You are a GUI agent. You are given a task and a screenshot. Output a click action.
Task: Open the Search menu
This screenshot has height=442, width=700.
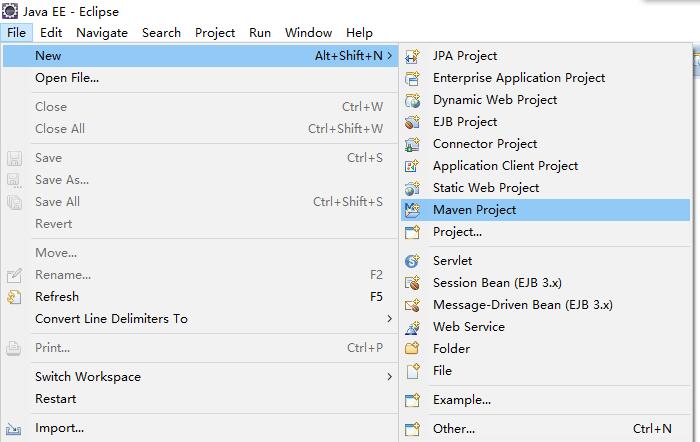[x=161, y=33]
